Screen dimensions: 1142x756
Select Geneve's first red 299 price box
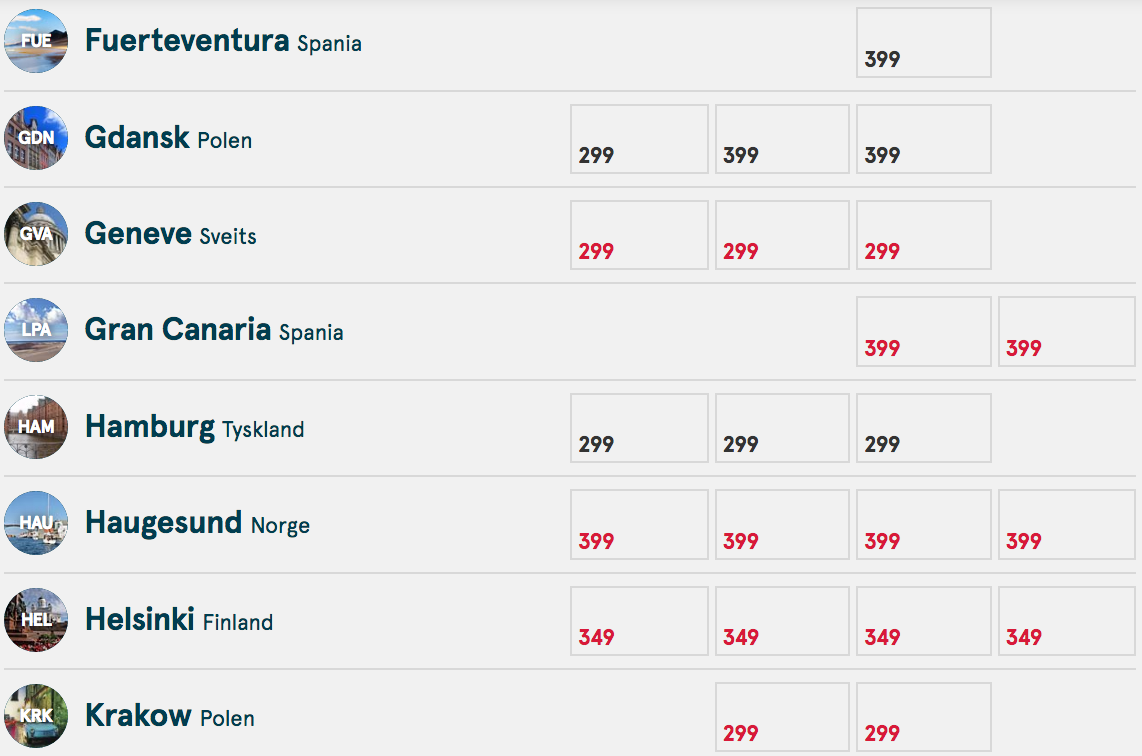pos(639,235)
